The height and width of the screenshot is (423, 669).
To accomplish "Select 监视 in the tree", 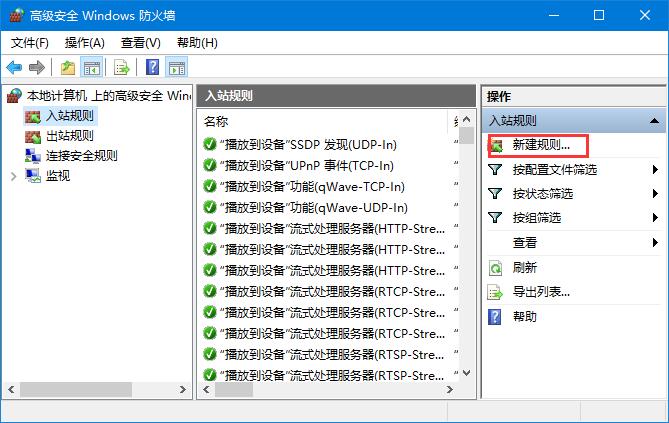I will [x=58, y=175].
